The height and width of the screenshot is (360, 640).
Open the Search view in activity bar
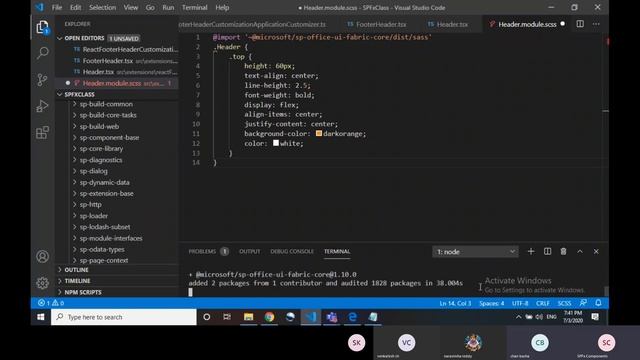click(x=42, y=53)
